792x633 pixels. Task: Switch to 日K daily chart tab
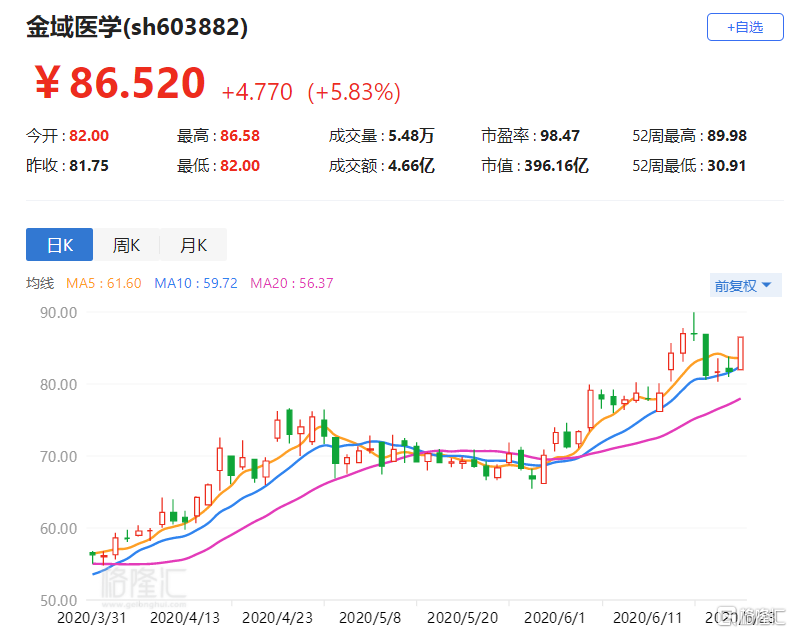tap(60, 245)
